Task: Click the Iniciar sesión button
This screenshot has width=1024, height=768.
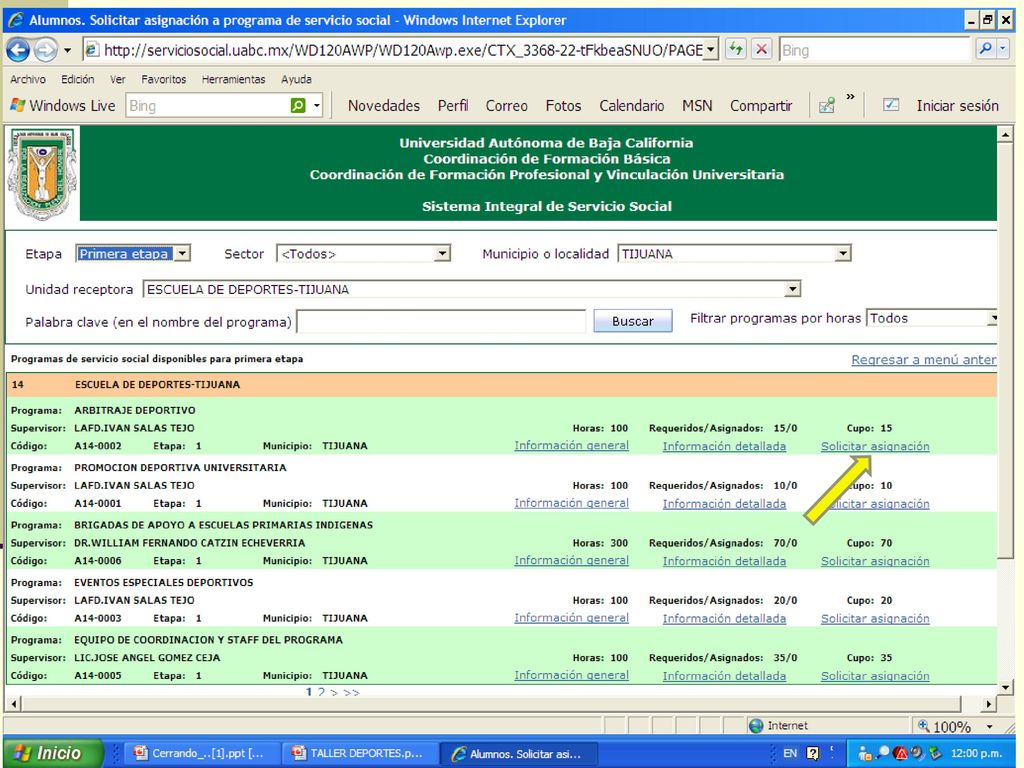Action: coord(957,106)
